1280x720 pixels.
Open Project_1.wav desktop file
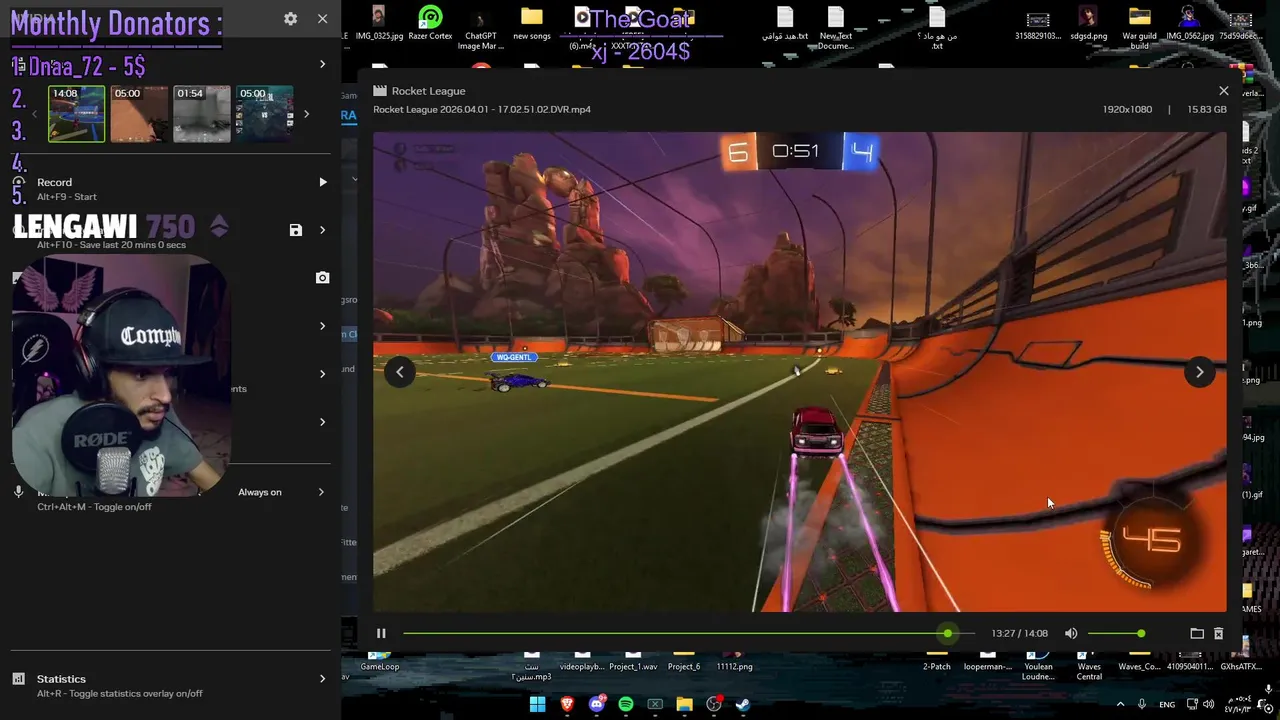point(633,662)
